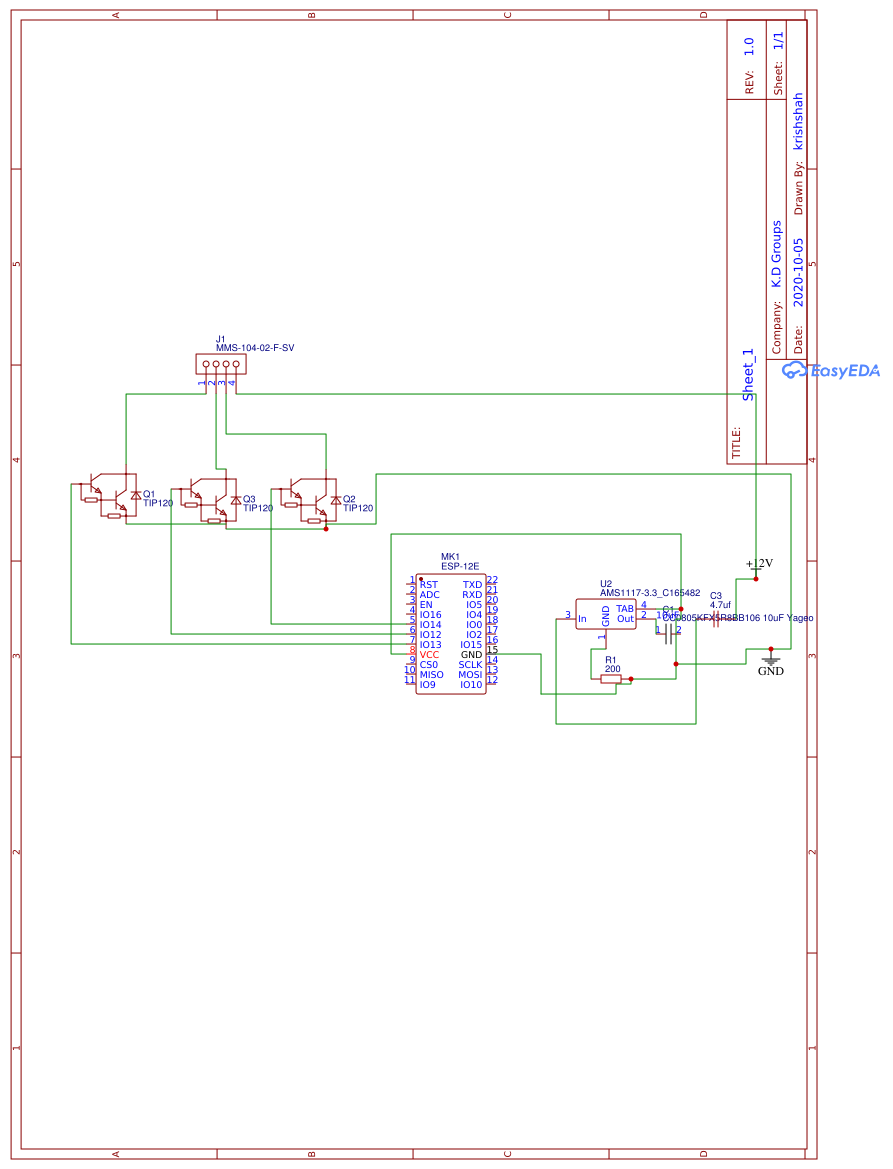Click the krishshah author name
This screenshot has height=1169, width=893.
point(798,122)
